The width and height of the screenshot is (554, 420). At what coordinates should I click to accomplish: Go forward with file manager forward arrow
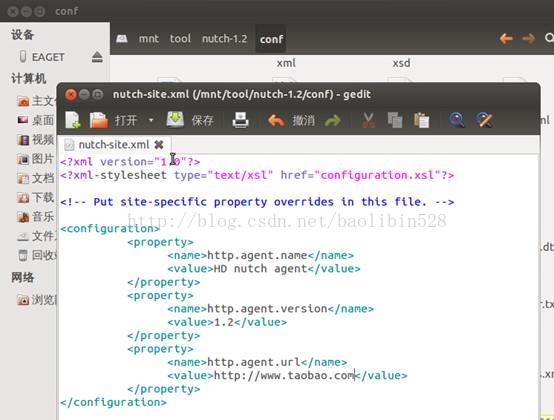[529, 38]
